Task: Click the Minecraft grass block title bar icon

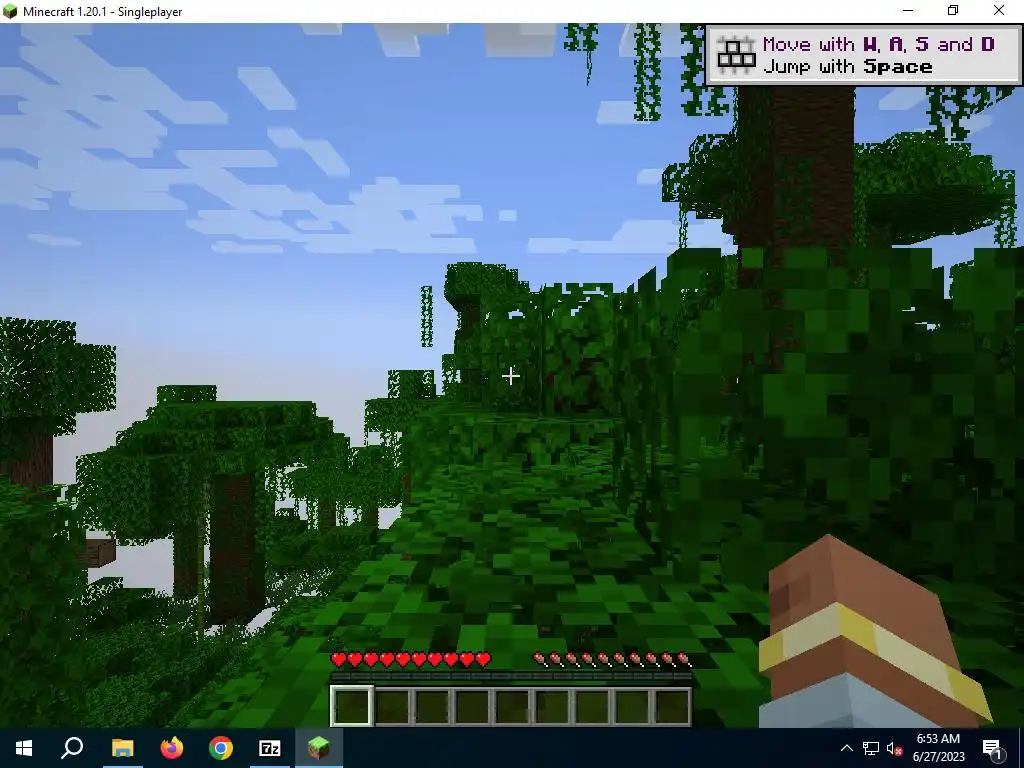Action: (10, 11)
